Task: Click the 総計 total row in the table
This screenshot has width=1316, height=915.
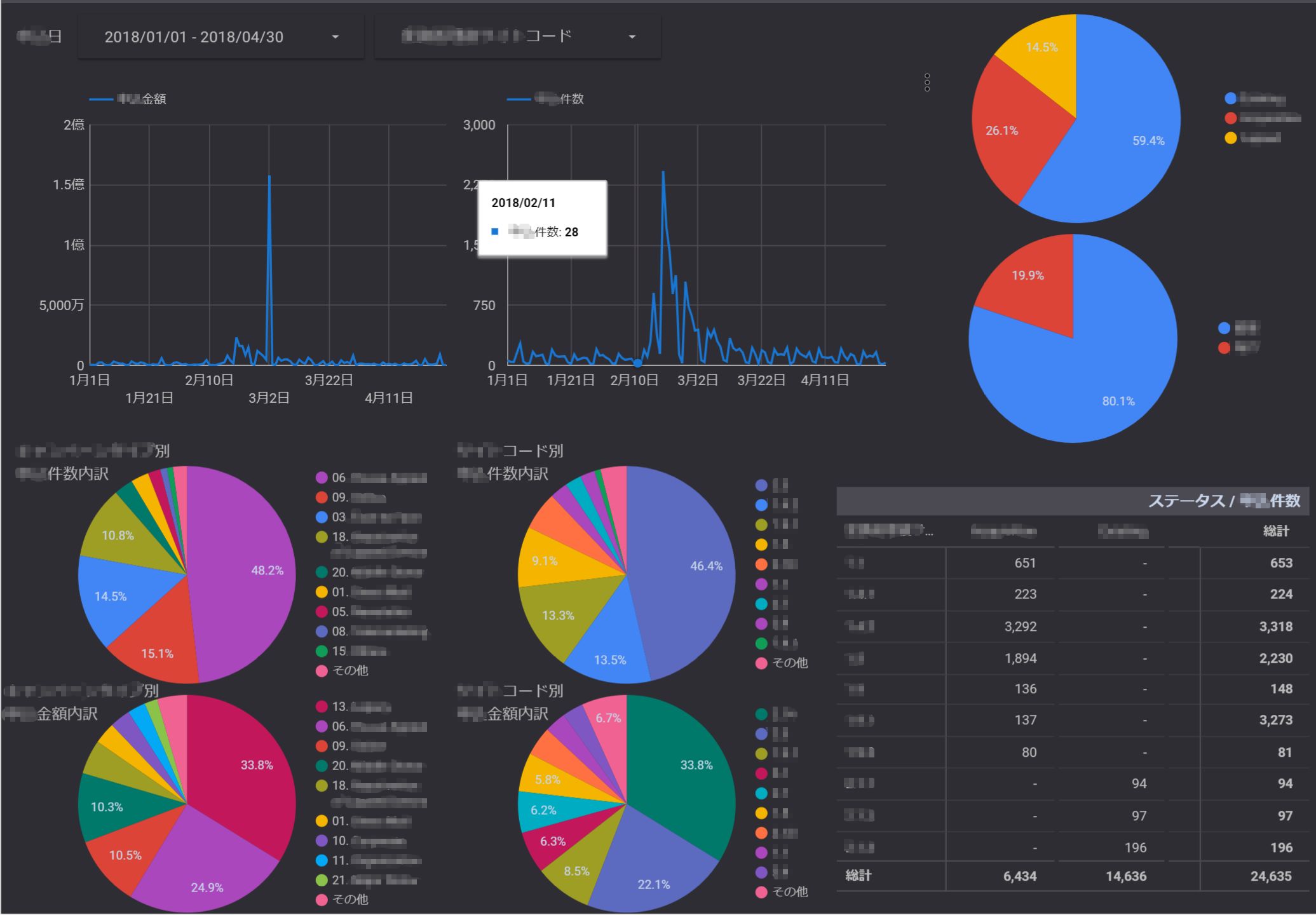Action: click(x=859, y=876)
